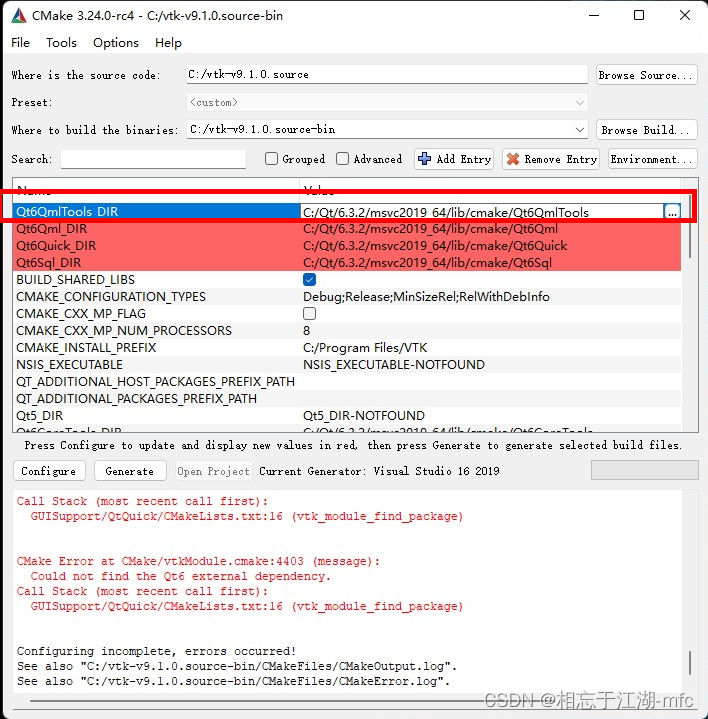Click the CMAKE_CXX_MP_FLAG entry name
This screenshot has height=719, width=708.
81,314
